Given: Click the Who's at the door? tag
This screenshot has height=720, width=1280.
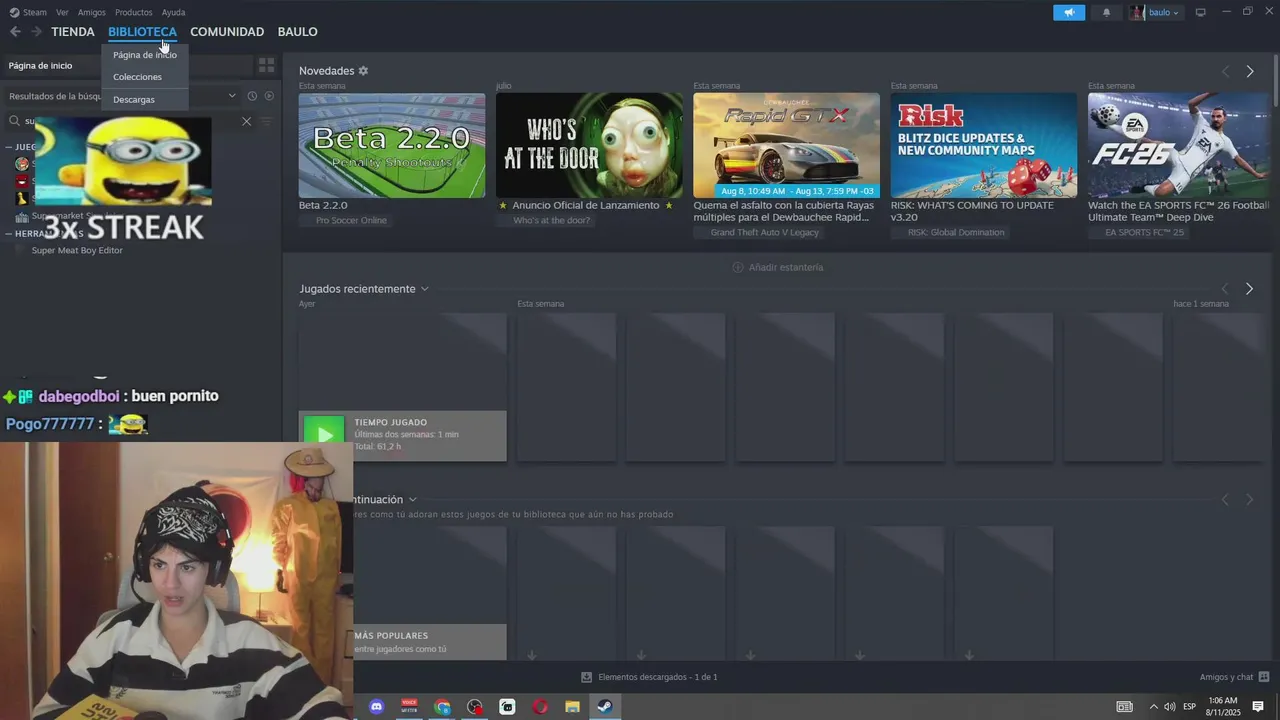Looking at the screenshot, I should 552,220.
